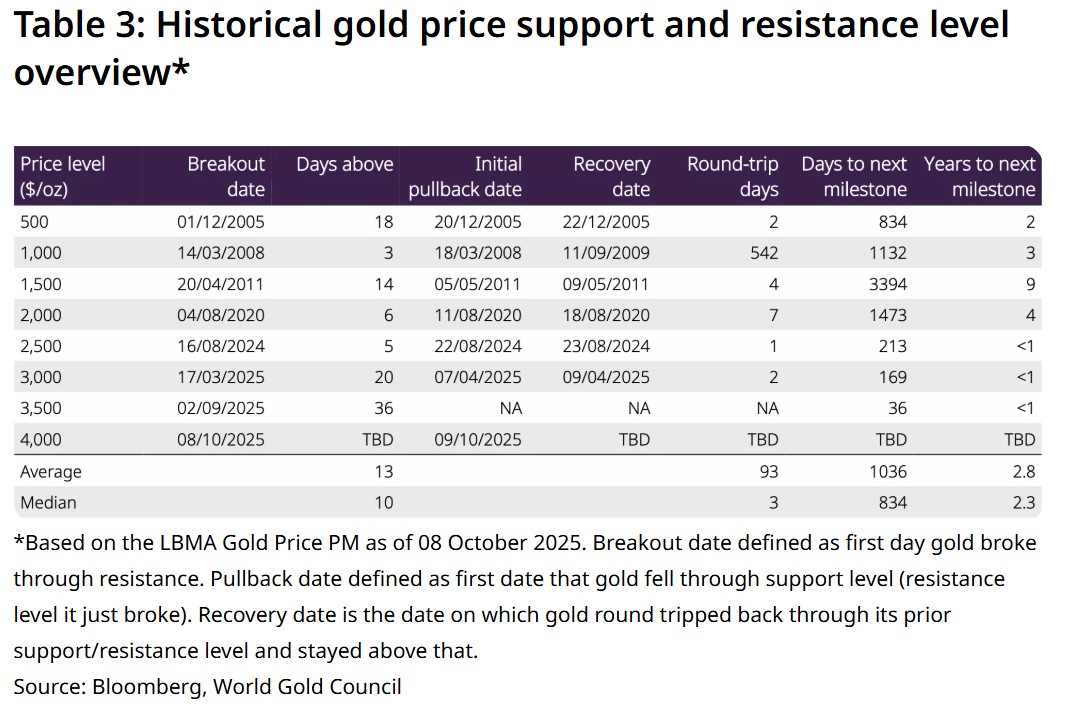Select recovery date 11/09/2009

coord(606,253)
